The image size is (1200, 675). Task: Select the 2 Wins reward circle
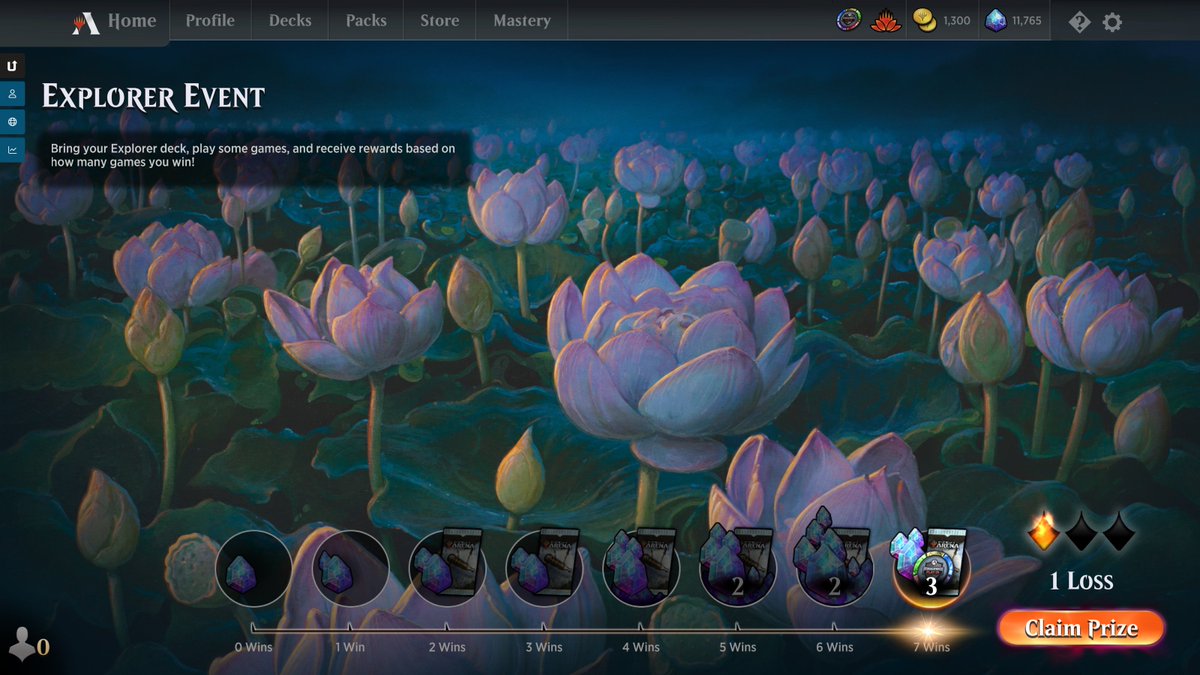447,569
